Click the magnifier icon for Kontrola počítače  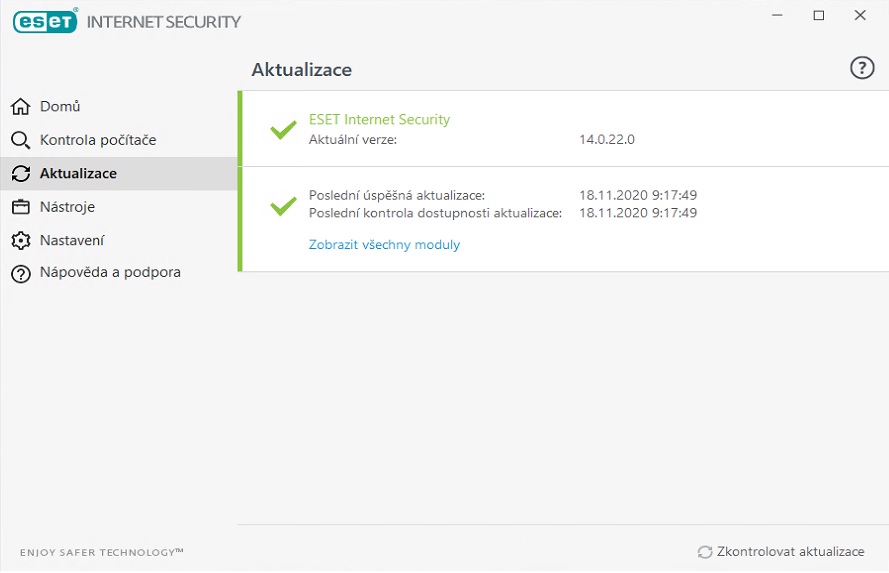tap(20, 140)
